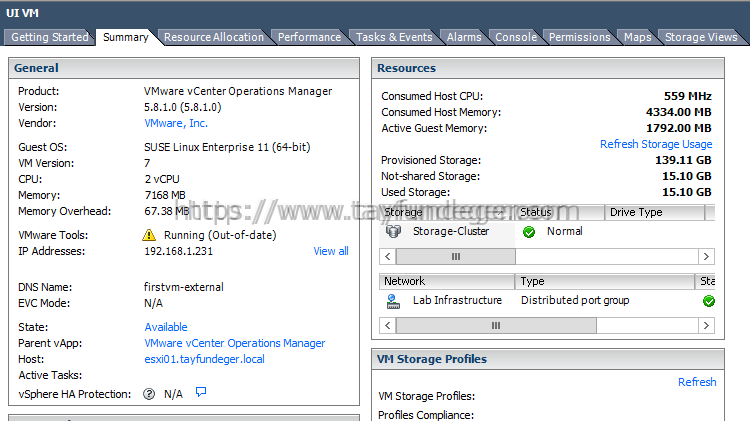
Task: Click the Lab Infrastructure green status icon
Action: click(x=709, y=301)
